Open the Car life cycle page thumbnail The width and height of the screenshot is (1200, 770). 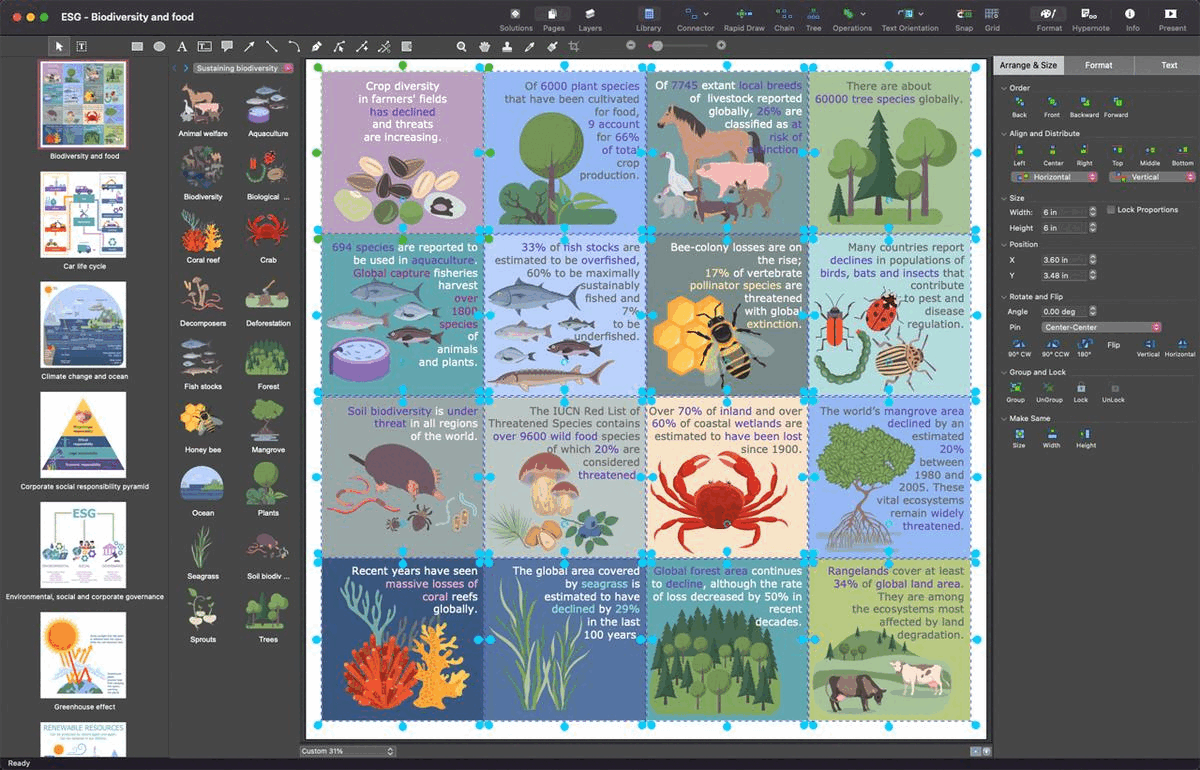pos(83,214)
